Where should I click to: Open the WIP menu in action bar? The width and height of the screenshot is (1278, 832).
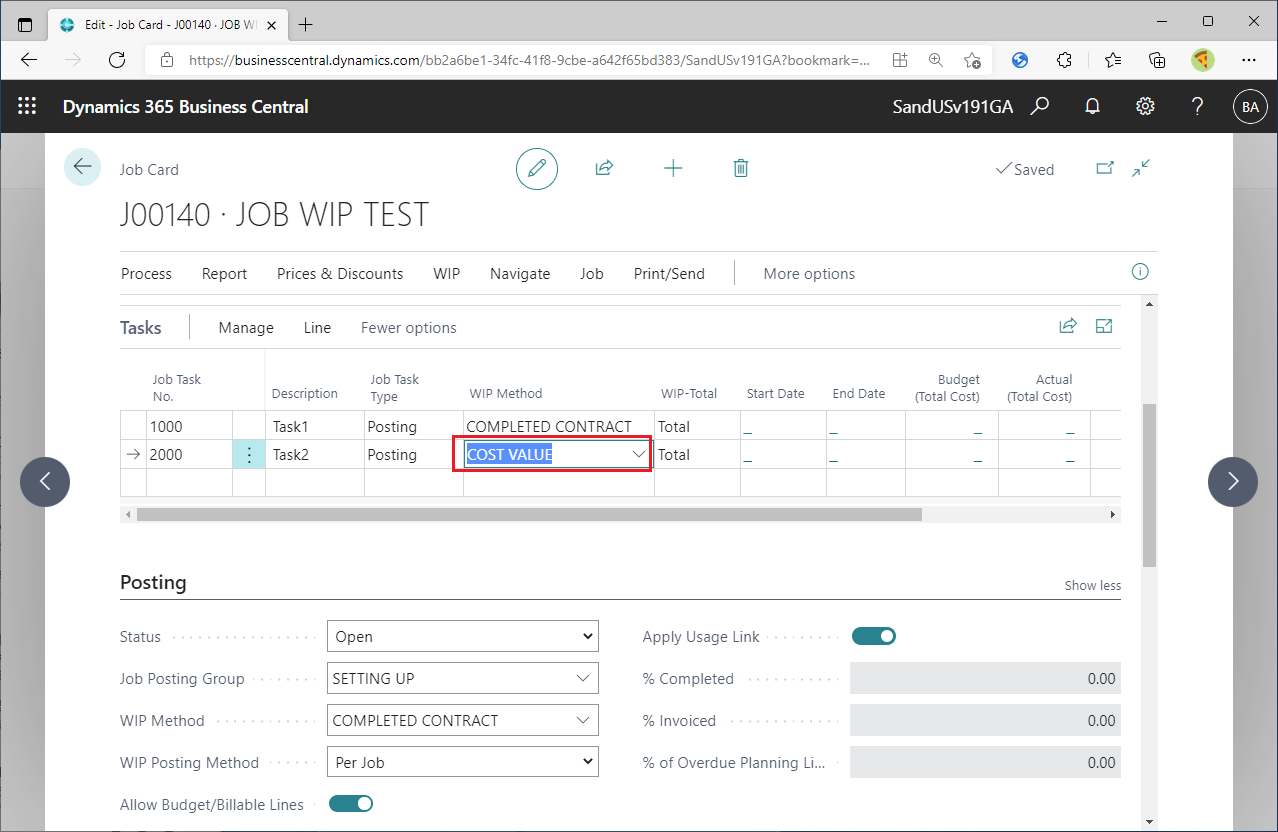446,274
